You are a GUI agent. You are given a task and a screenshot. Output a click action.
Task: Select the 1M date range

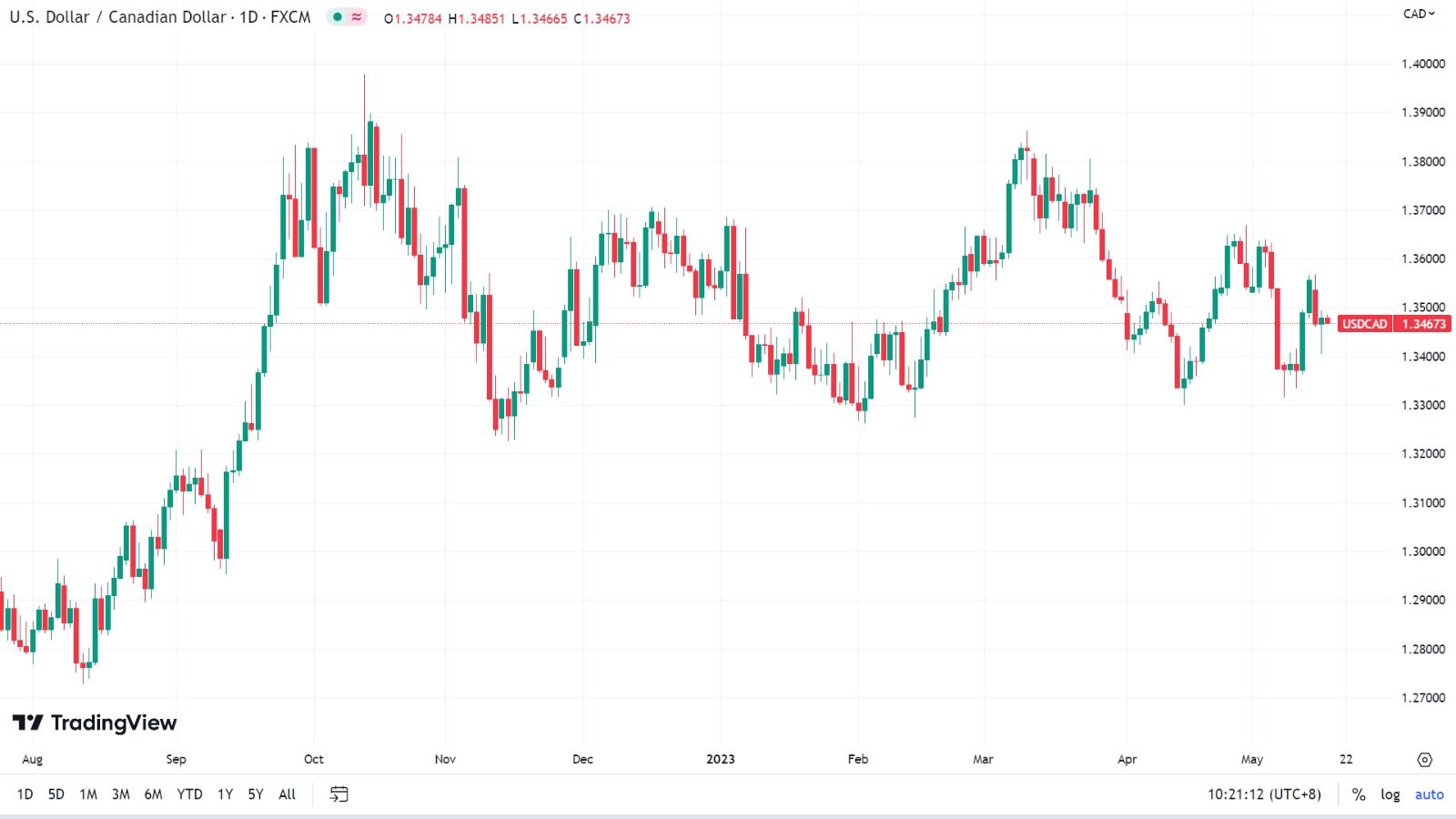(x=88, y=794)
